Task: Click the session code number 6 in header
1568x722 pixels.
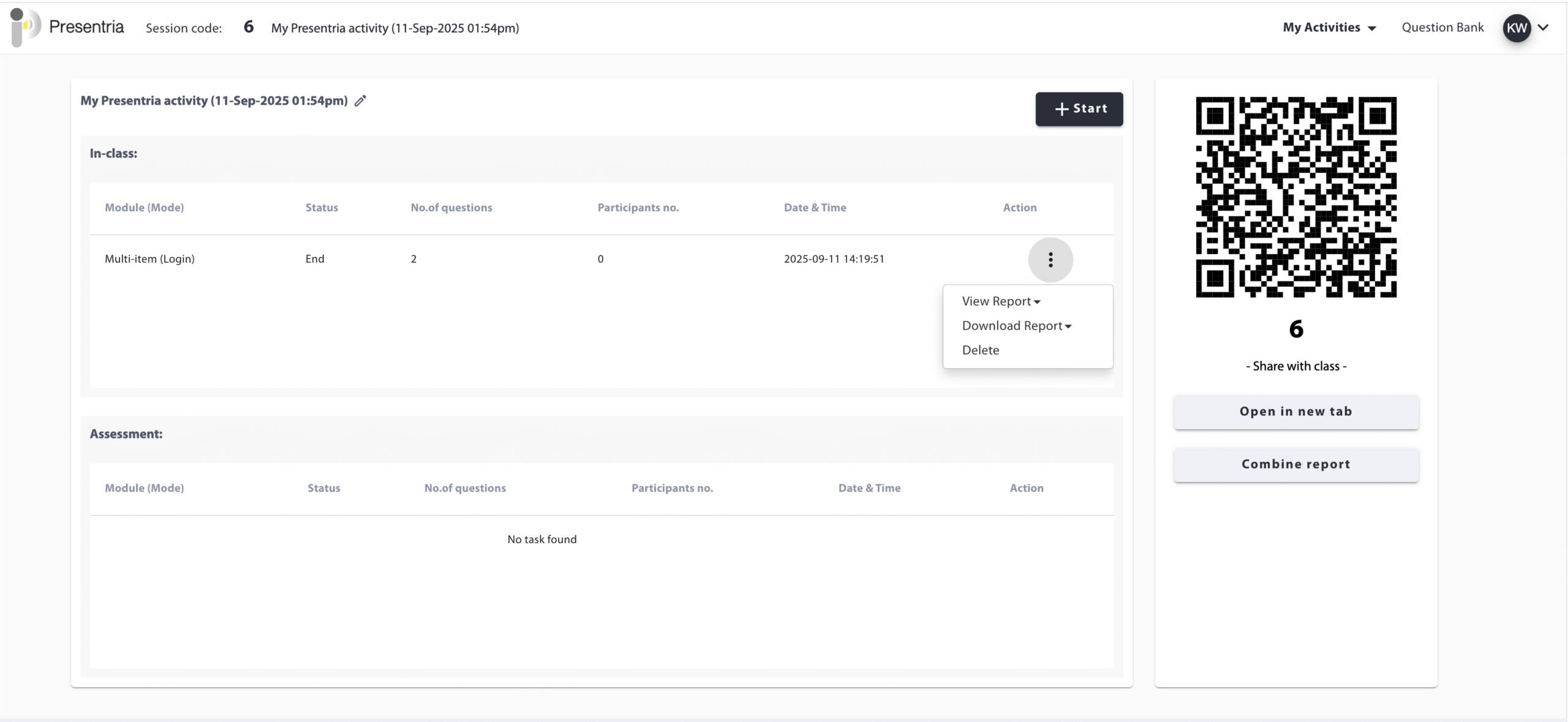Action: [248, 27]
